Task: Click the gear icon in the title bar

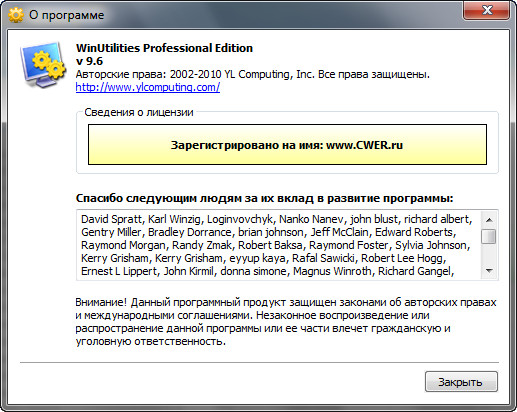Action: point(16,15)
